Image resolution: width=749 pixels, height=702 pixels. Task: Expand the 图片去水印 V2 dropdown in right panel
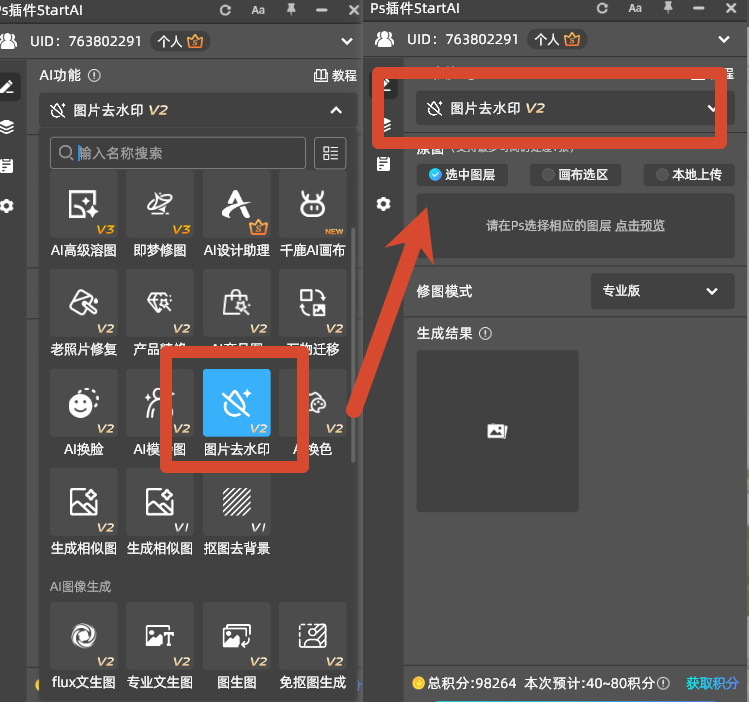tap(575, 108)
